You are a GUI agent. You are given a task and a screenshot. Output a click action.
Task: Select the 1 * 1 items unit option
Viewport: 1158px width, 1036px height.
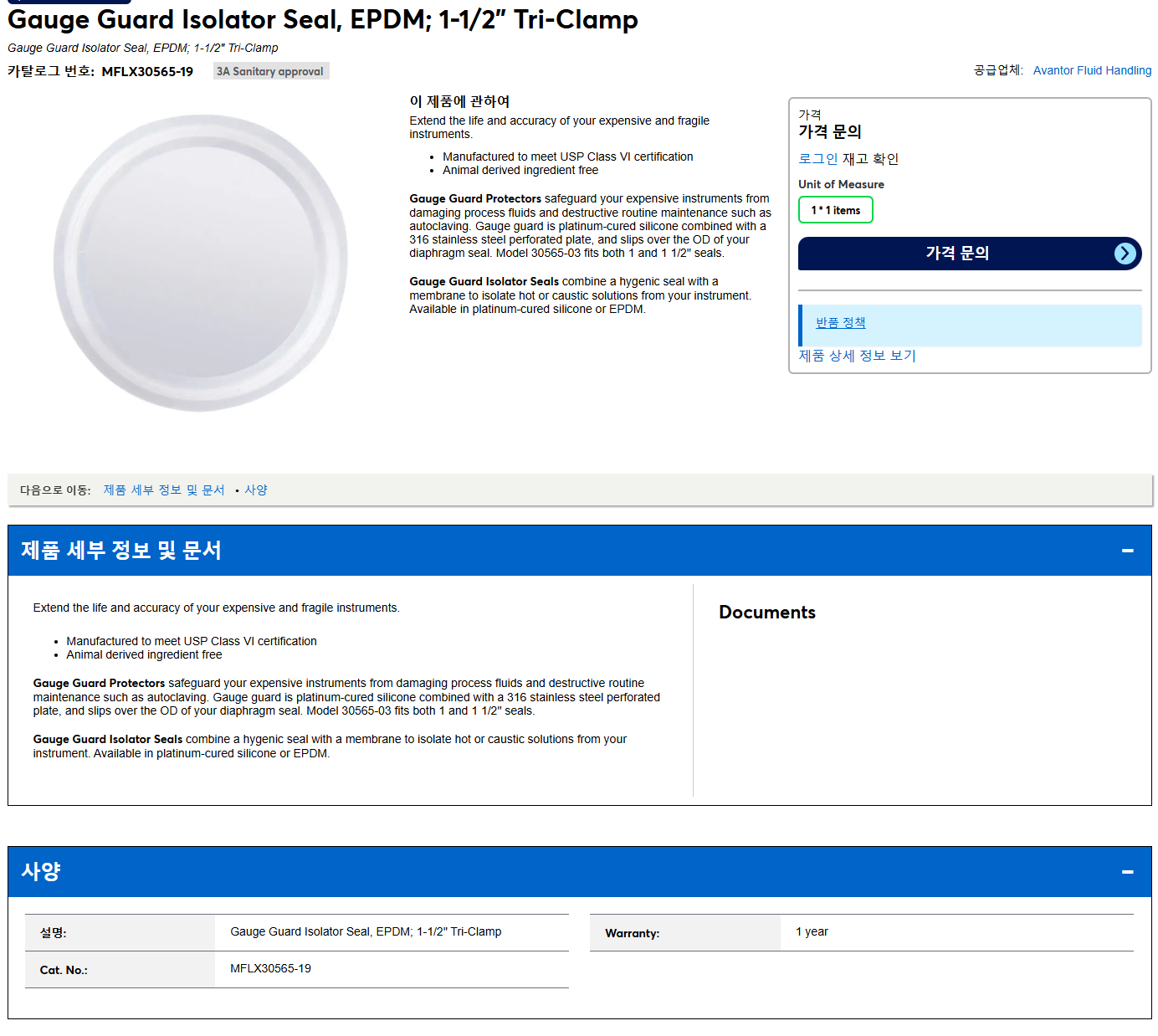coord(835,210)
